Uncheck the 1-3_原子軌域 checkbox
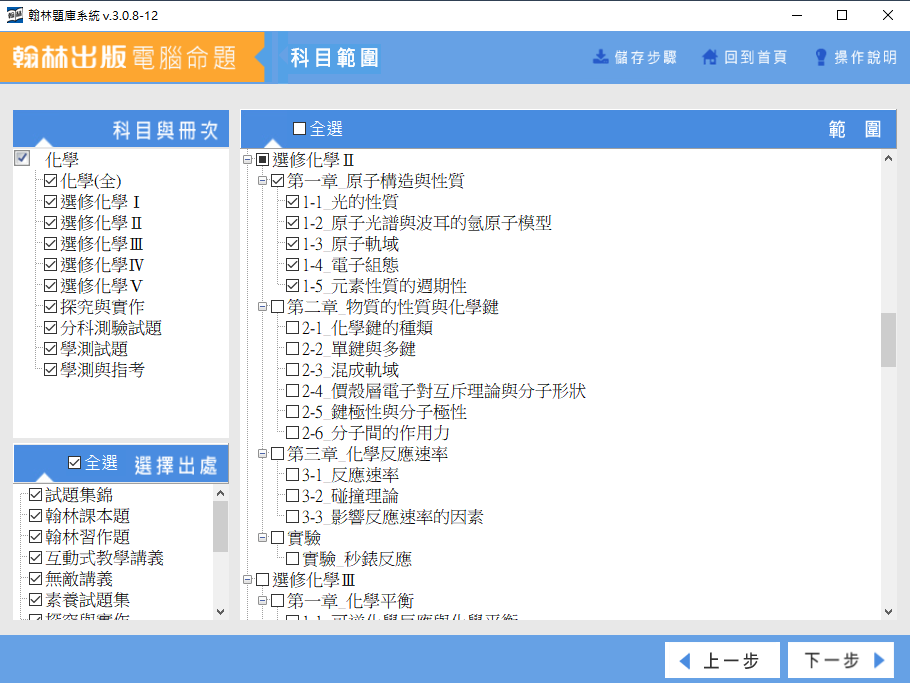 tap(292, 244)
